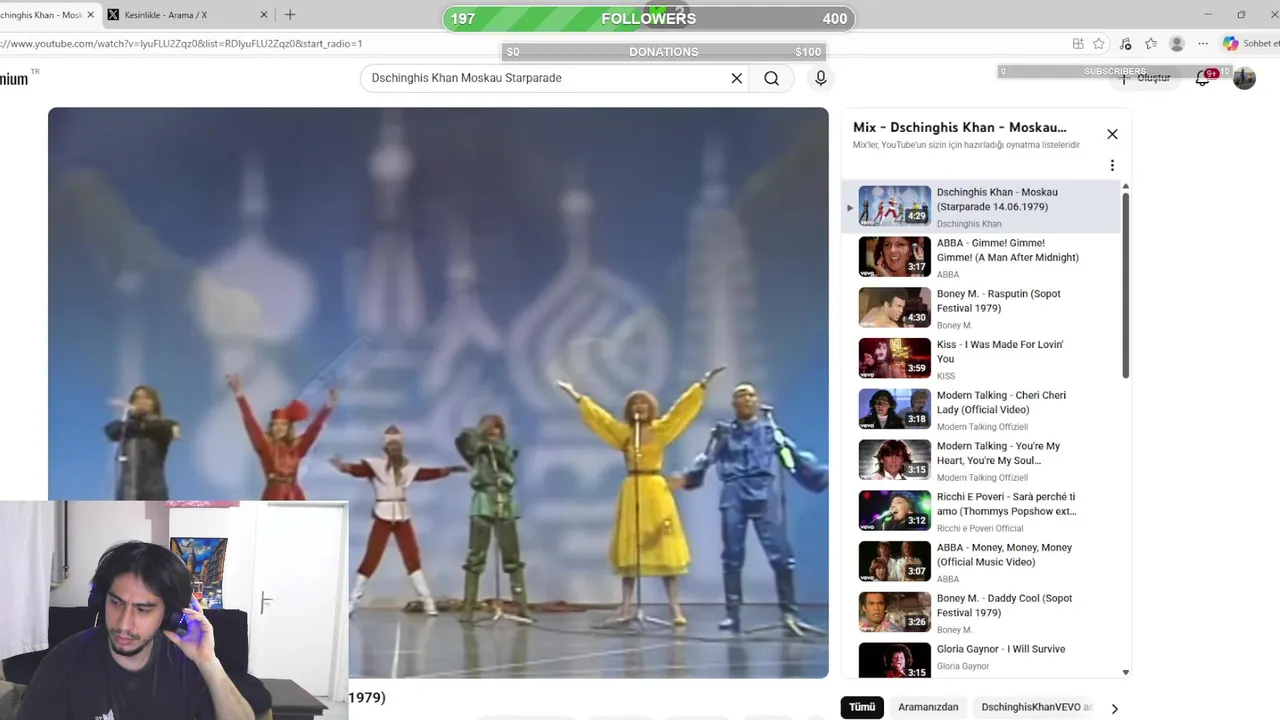Click title 'Boney M. - Rasputin (Sopot Festival 1979)'
This screenshot has height=720, width=1280.
point(998,301)
